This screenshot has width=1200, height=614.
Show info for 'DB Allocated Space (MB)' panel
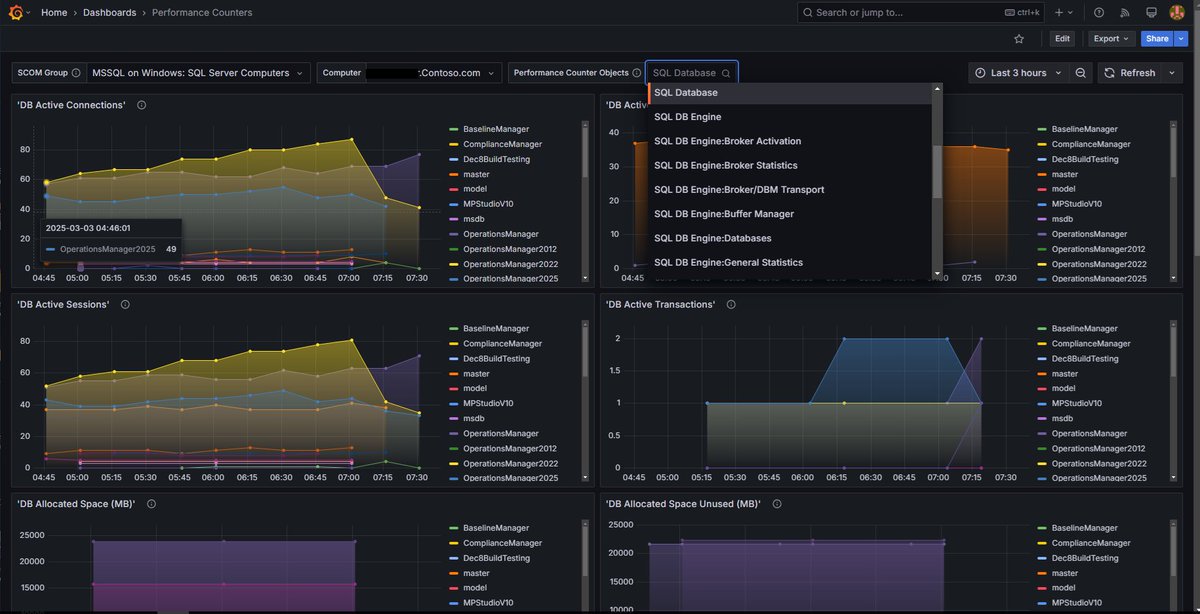pos(151,504)
